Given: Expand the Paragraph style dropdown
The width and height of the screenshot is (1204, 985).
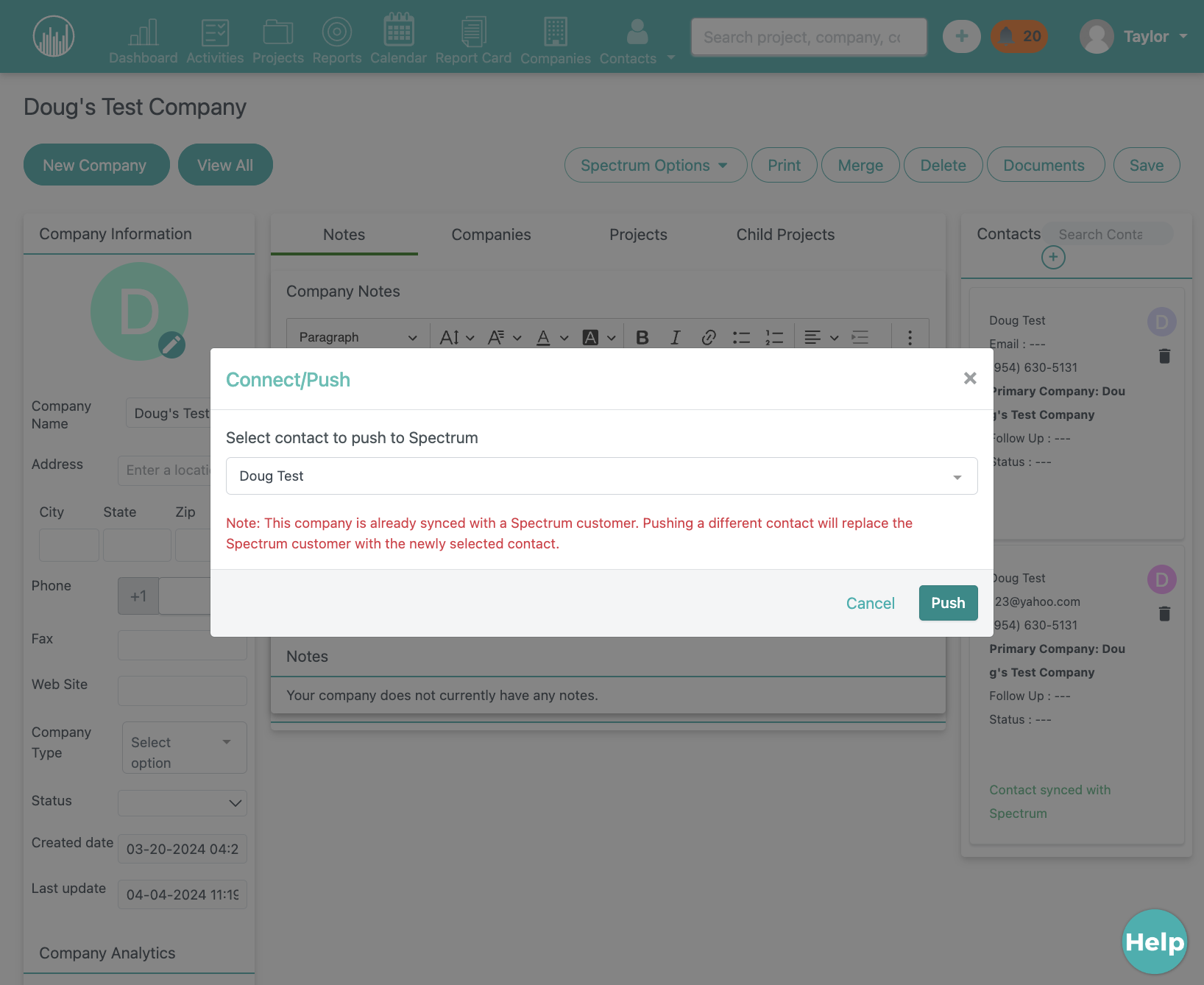Looking at the screenshot, I should (358, 337).
